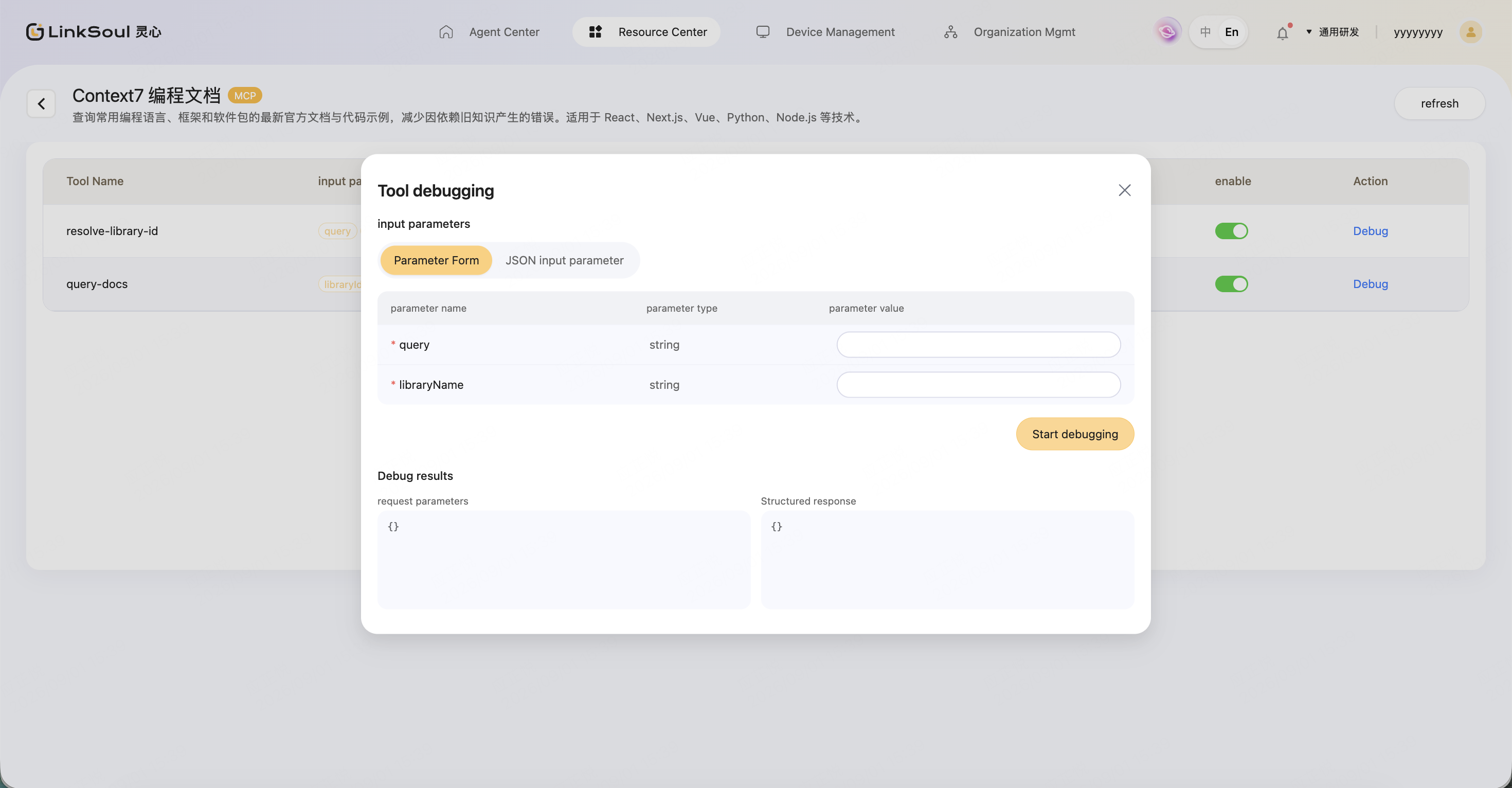This screenshot has width=1512, height=788.
Task: Focus the libraryName parameter value field
Action: [x=979, y=385]
